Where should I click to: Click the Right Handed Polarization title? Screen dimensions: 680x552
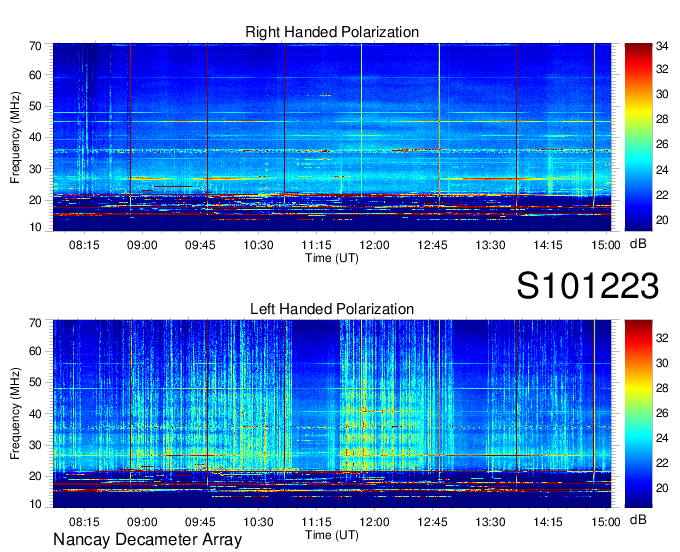point(332,32)
